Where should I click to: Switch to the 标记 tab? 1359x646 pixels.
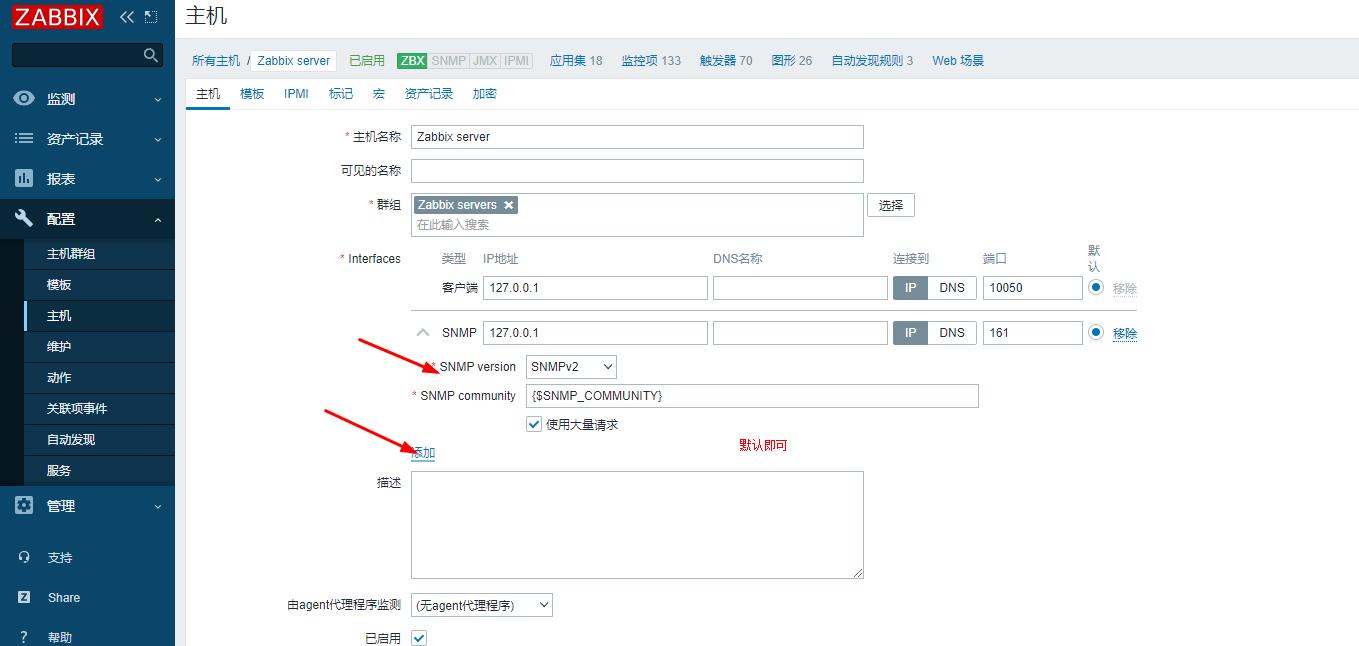click(341, 93)
